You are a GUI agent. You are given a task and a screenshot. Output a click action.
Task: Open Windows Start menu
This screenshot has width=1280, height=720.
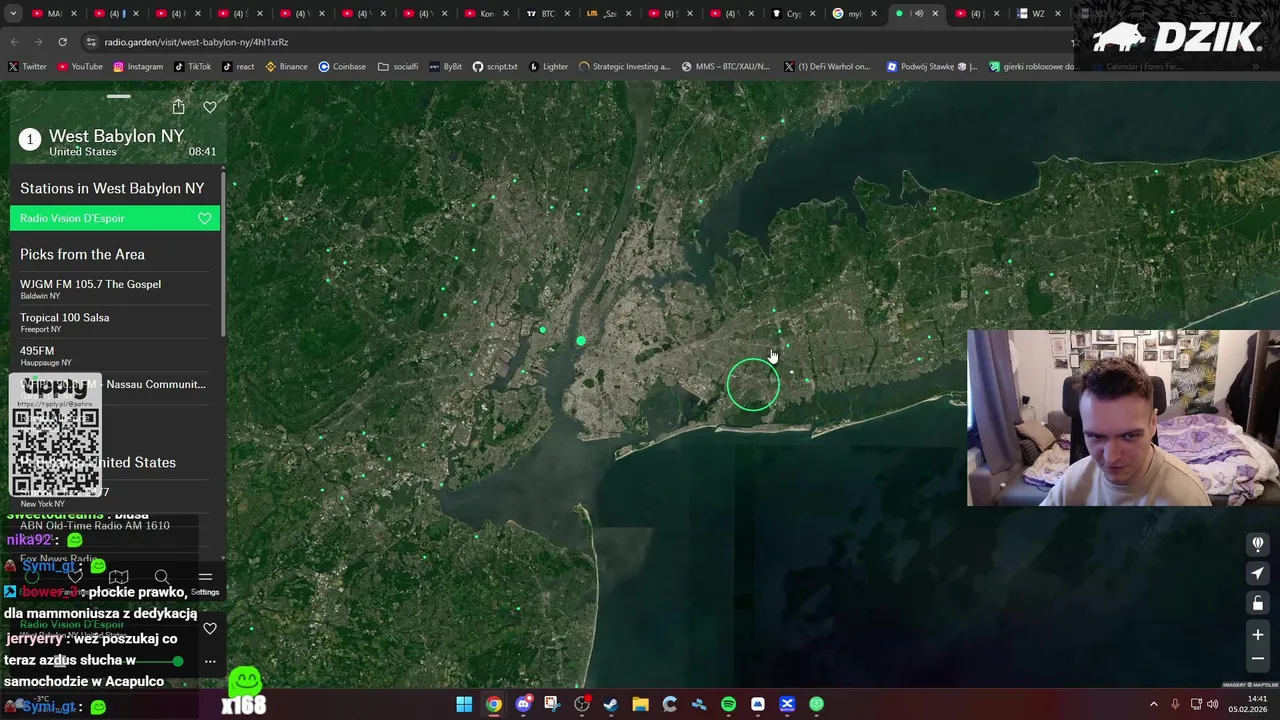click(464, 704)
